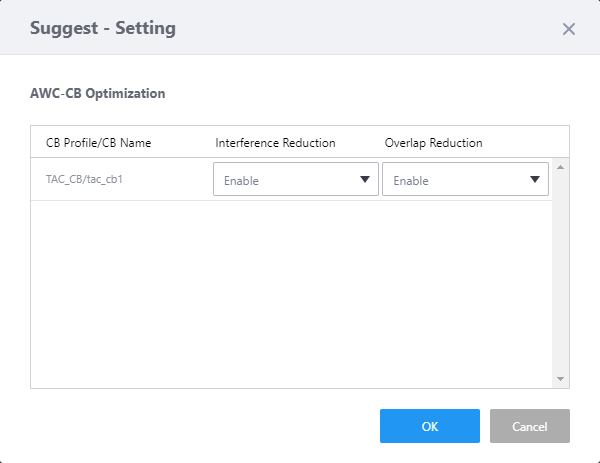Viewport: 600px width, 463px height.
Task: Click the table scrollbar up arrow
Action: click(x=560, y=167)
